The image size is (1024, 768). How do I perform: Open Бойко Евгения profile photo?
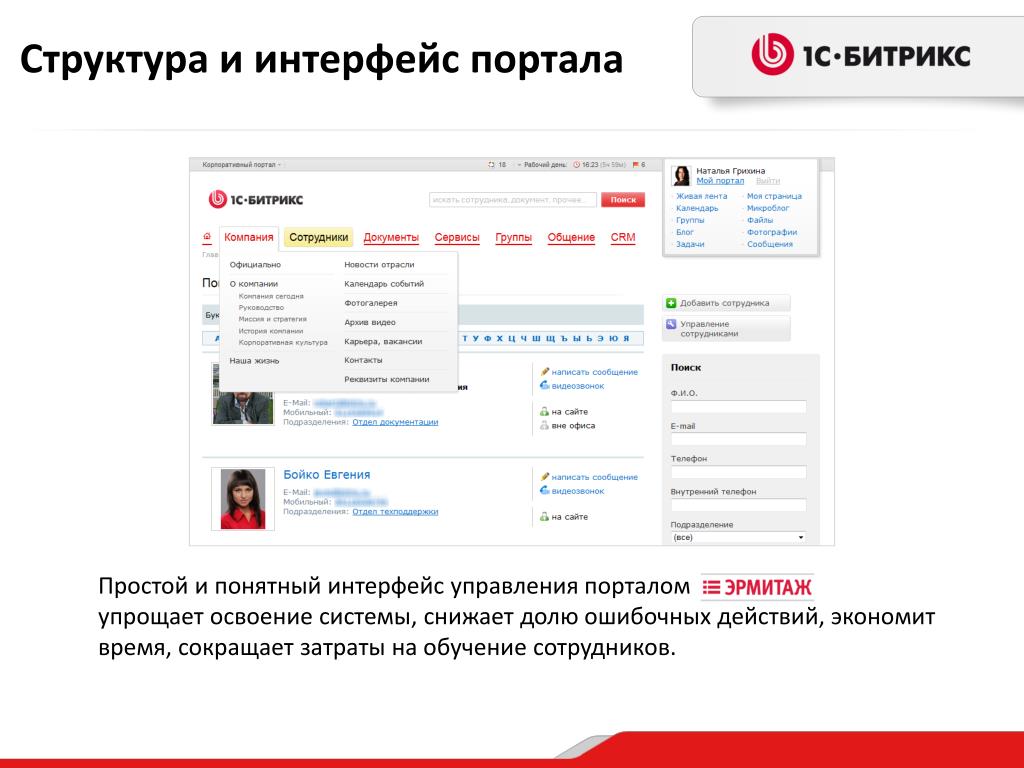[x=243, y=498]
